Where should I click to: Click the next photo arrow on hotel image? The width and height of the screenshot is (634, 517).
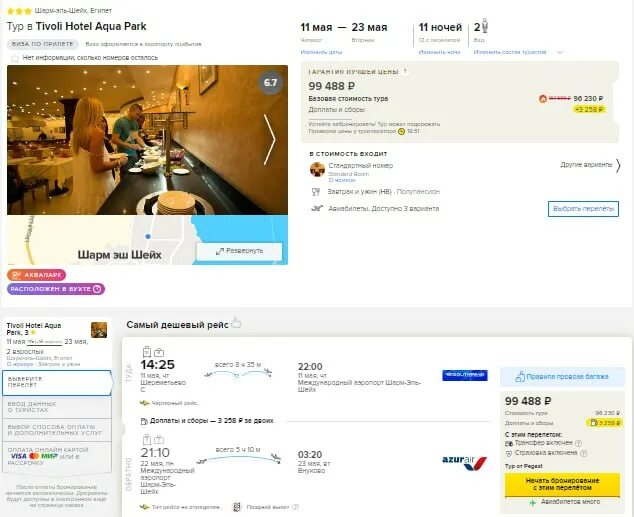click(270, 139)
